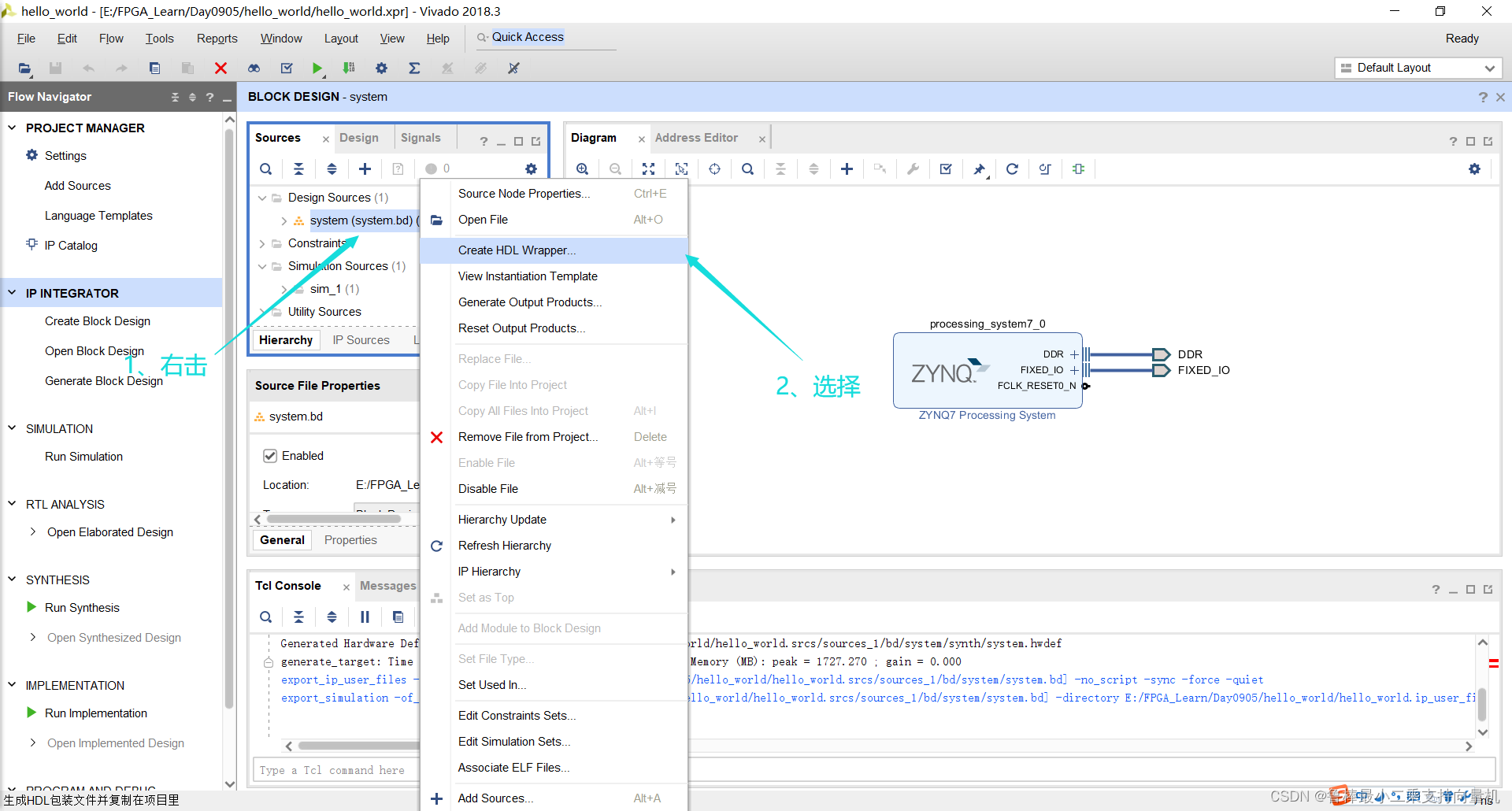
Task: Close the Sources tab
Action: pos(325,139)
